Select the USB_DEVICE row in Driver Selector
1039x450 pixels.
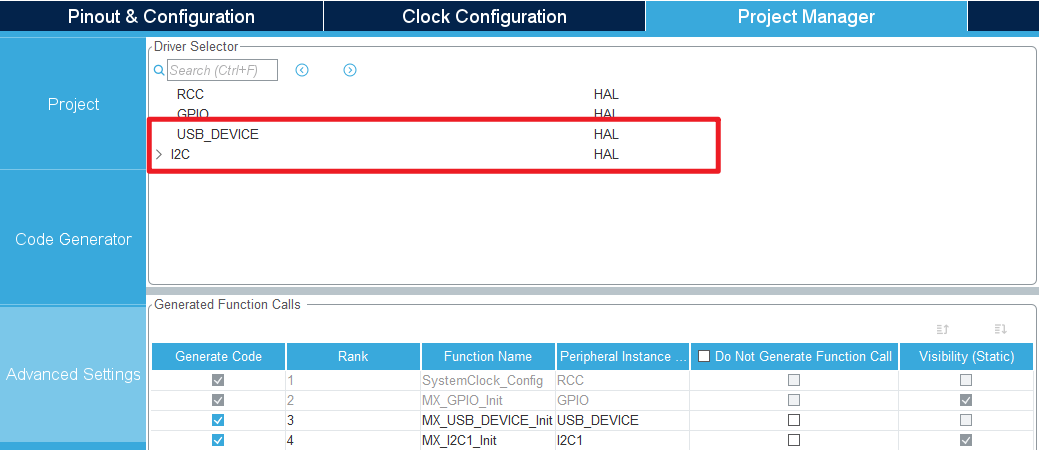pos(218,134)
